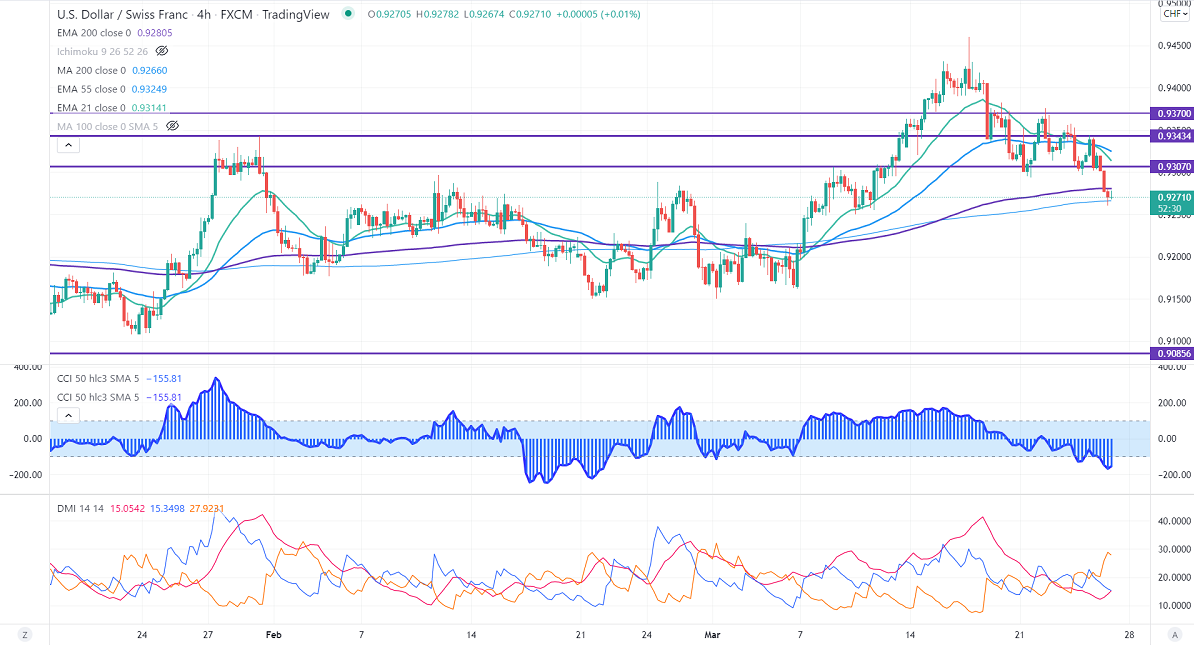Select the EMA 55 close 0 legend
This screenshot has height=649, width=1194.
[91, 89]
